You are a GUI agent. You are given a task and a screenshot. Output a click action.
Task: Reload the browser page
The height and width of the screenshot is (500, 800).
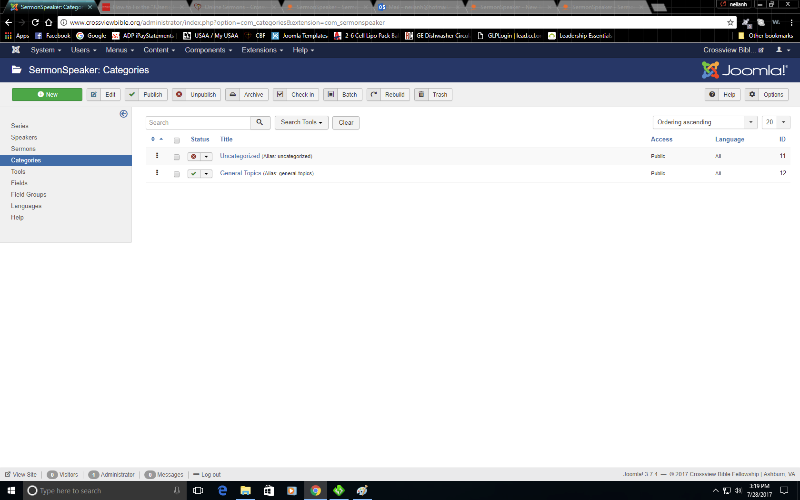35,22
